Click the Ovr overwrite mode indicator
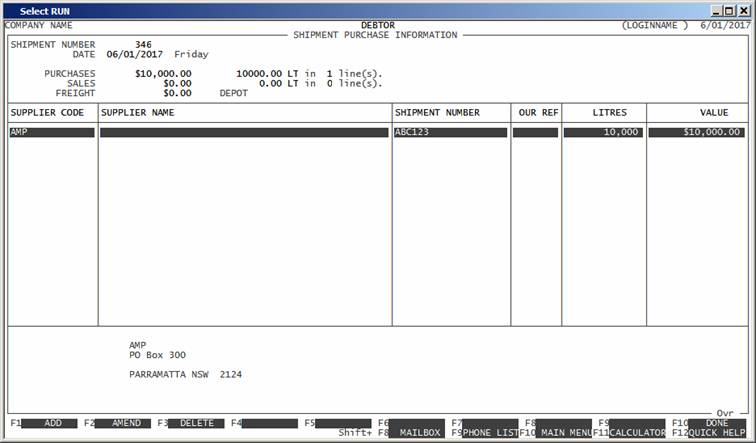Screen dimensions: 756x443 tap(725, 414)
